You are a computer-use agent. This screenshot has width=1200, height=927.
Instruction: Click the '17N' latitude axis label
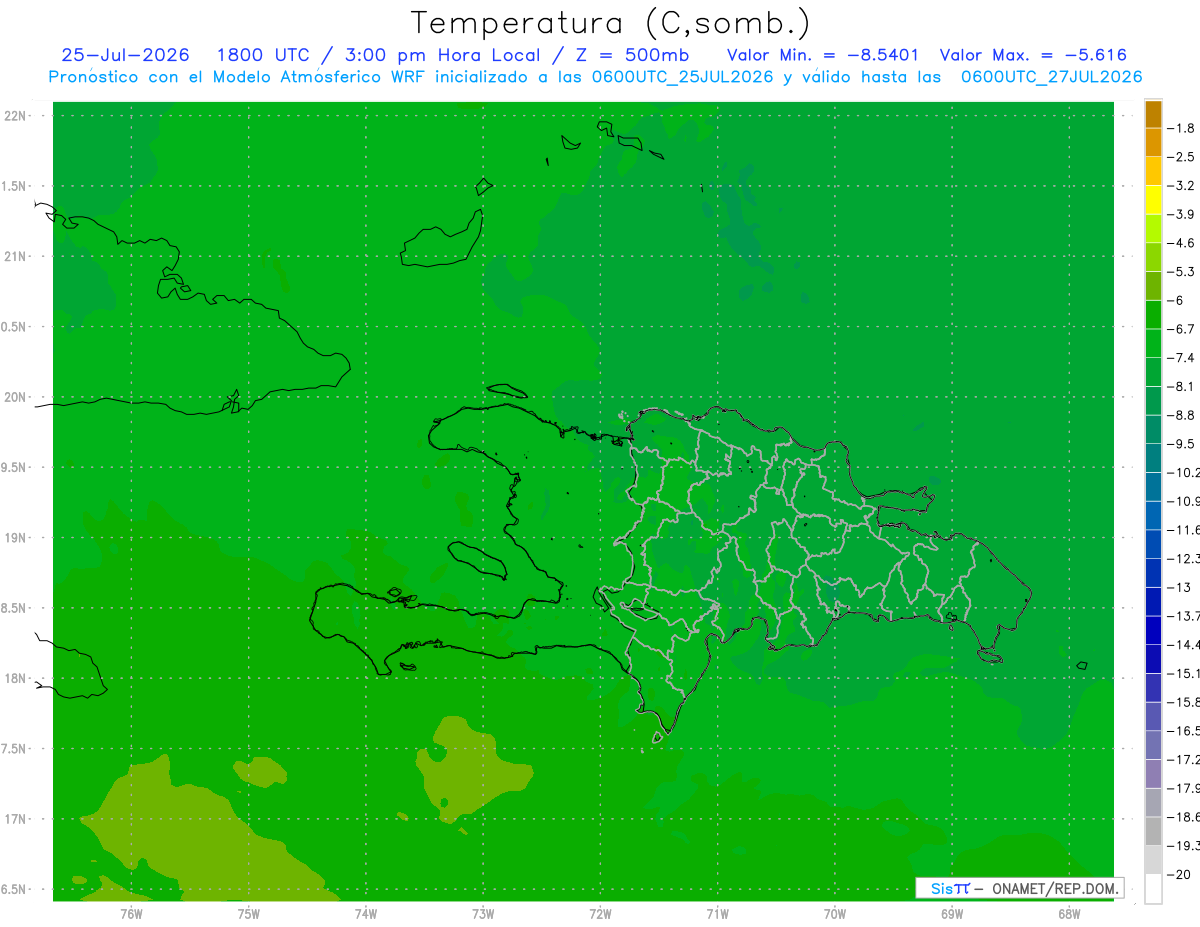pos(15,820)
